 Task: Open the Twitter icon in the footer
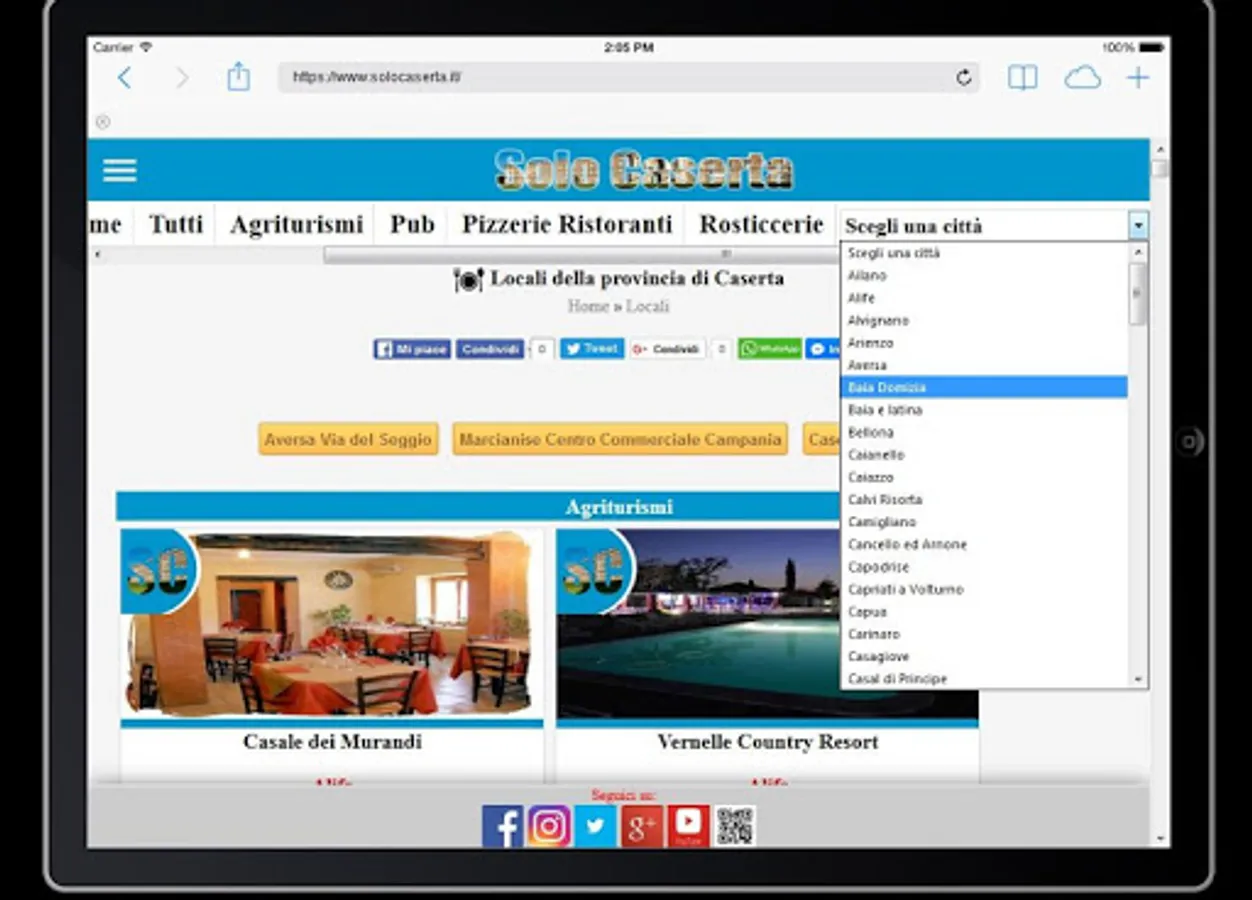pyautogui.click(x=595, y=826)
